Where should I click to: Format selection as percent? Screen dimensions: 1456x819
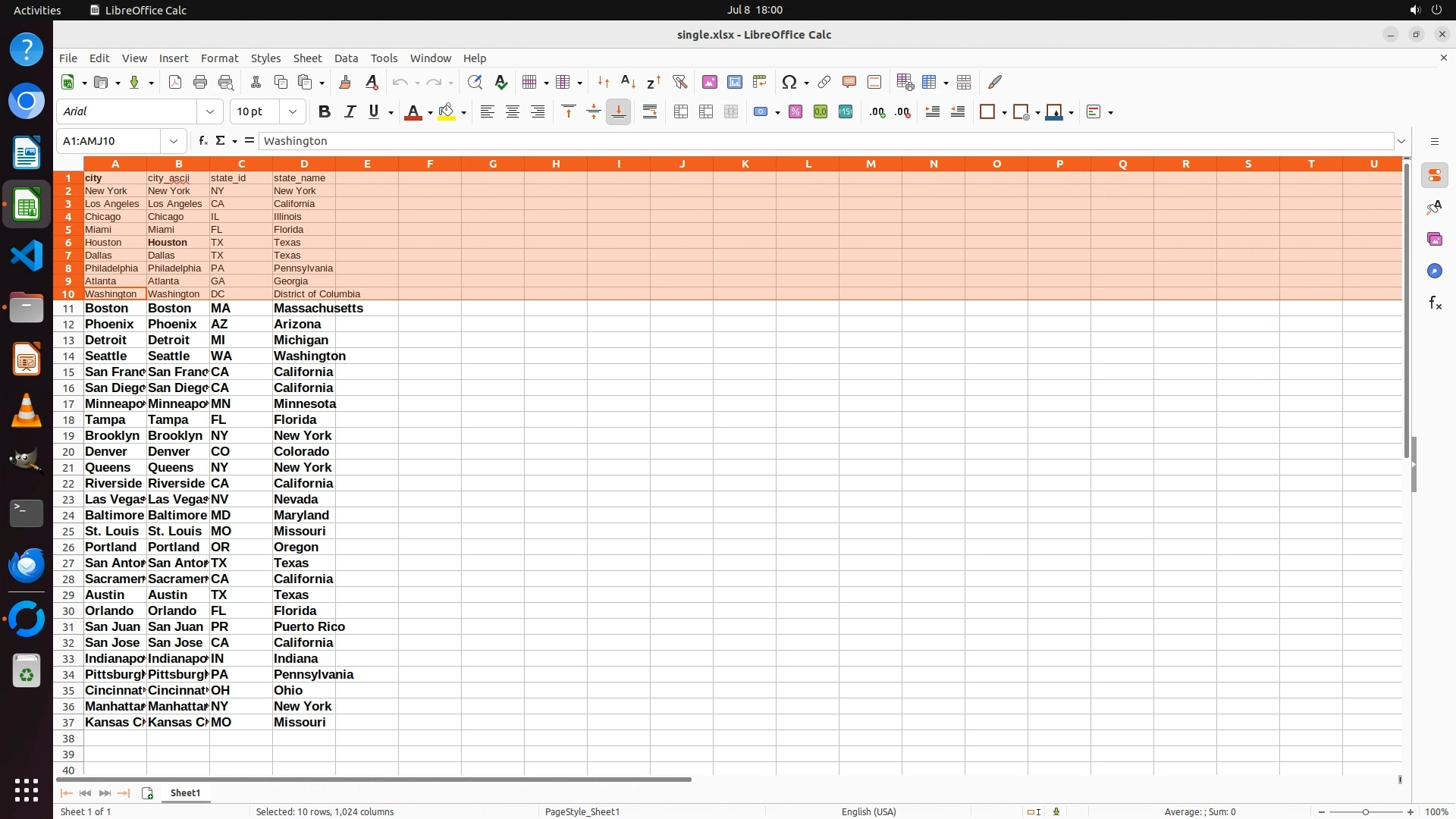coord(795,112)
